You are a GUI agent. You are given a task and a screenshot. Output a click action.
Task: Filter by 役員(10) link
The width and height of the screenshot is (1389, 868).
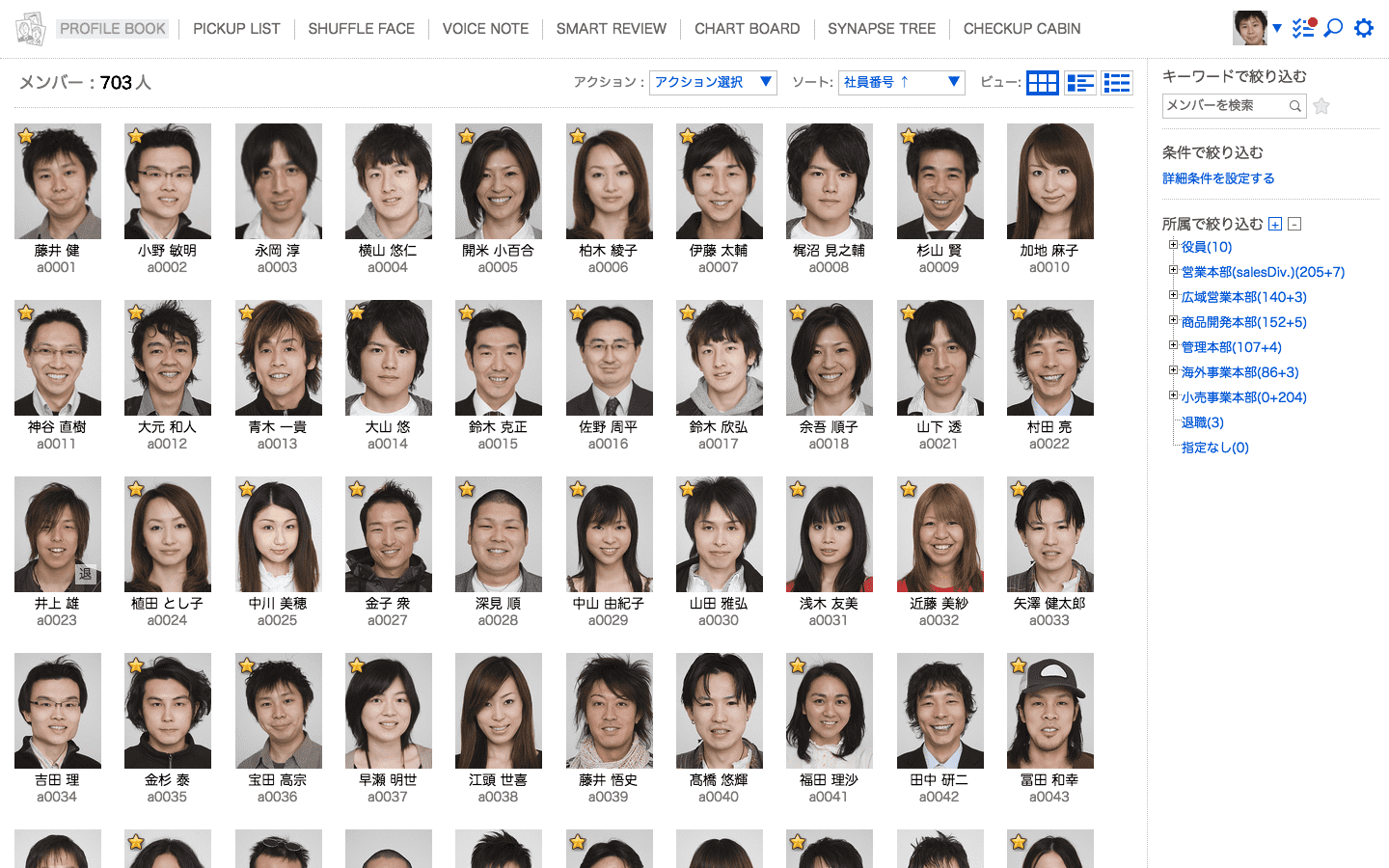pyautogui.click(x=1207, y=247)
